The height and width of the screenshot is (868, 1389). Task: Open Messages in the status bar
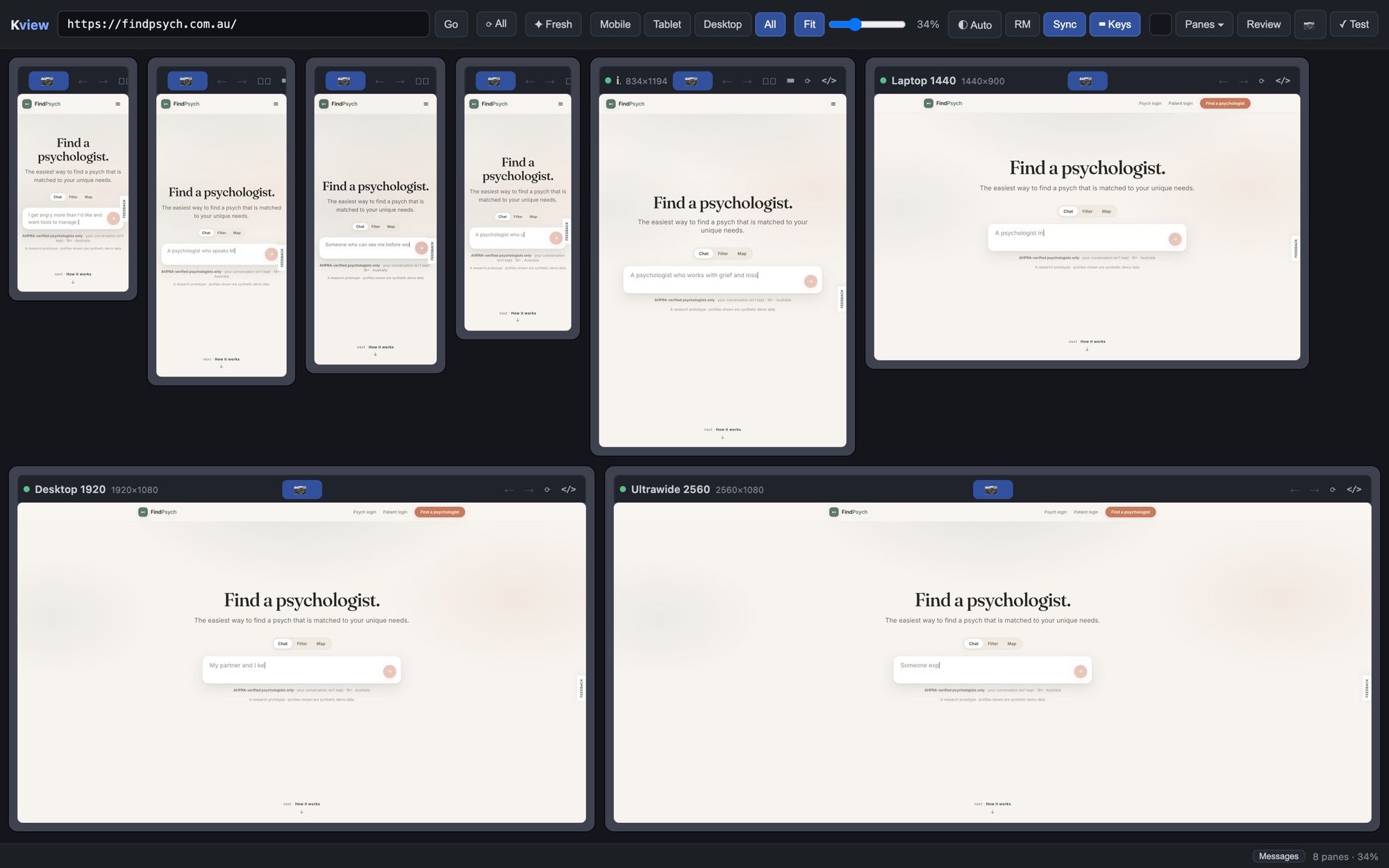point(1278,856)
